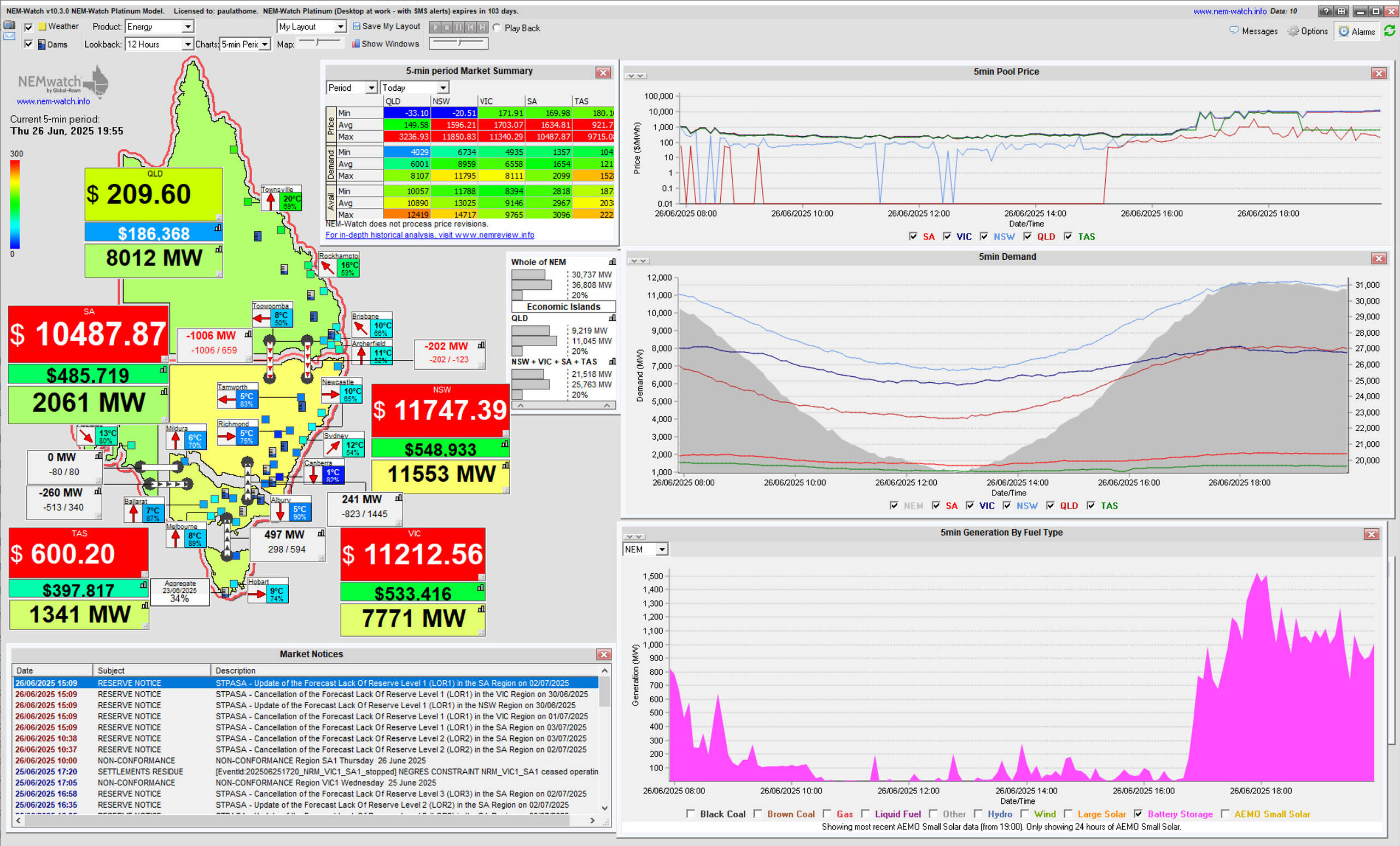Click the Play Back timeline slider
Viewport: 1400px width, 846px height.
[x=458, y=43]
